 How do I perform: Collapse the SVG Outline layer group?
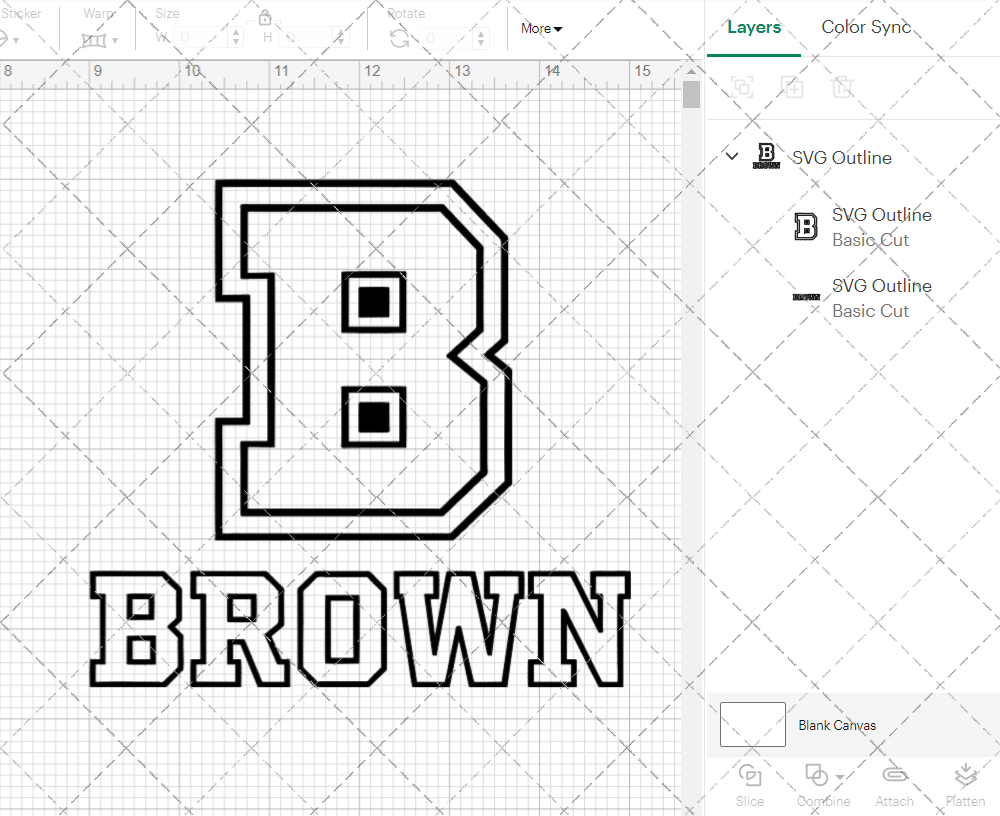731,157
